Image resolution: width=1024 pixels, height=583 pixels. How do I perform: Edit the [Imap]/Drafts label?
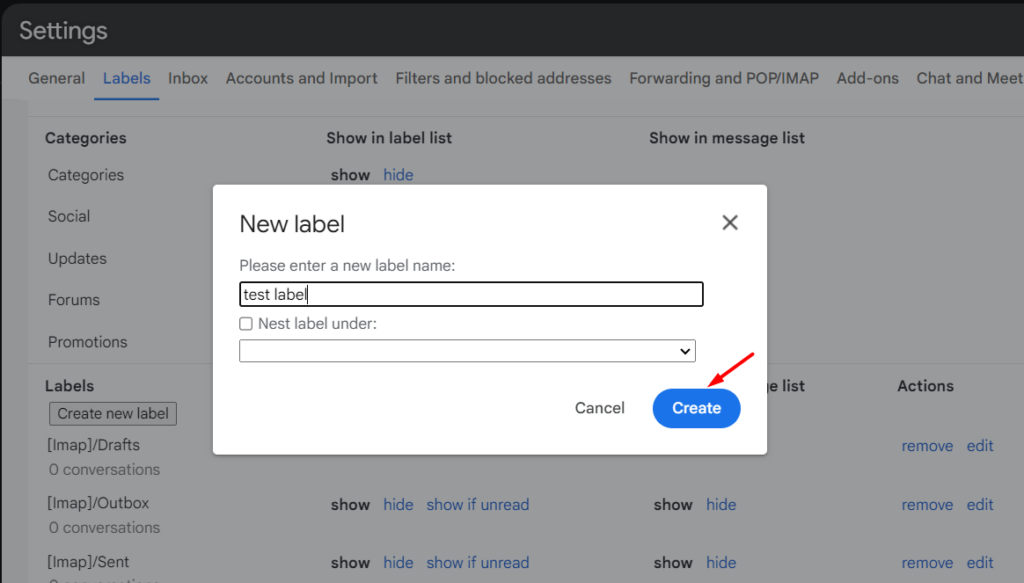tap(980, 446)
